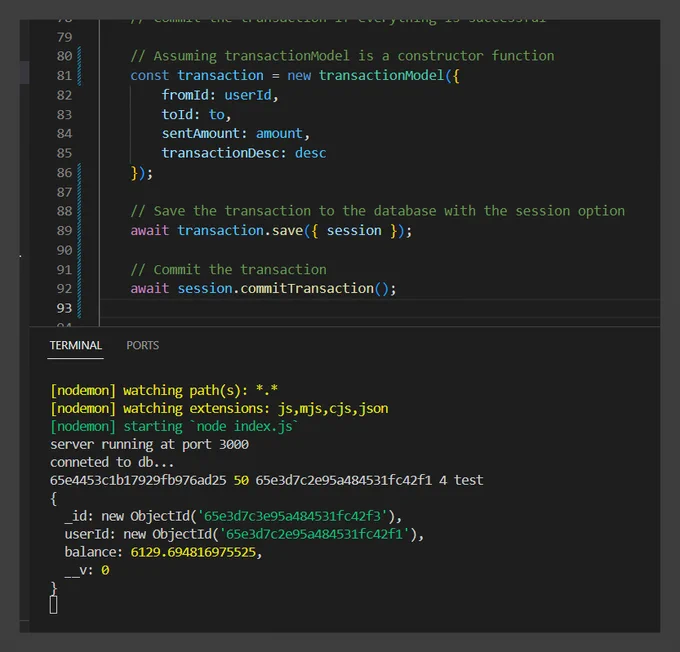Click the 'const transaction' declaration on line 81
The width and height of the screenshot is (680, 652).
[197, 75]
